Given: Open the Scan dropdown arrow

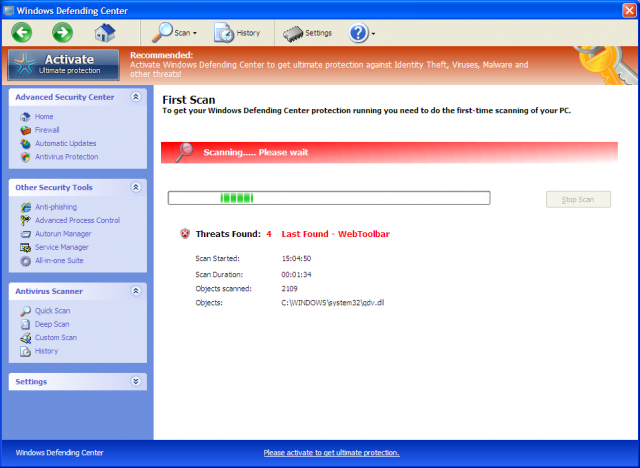Looking at the screenshot, I should 195,33.
